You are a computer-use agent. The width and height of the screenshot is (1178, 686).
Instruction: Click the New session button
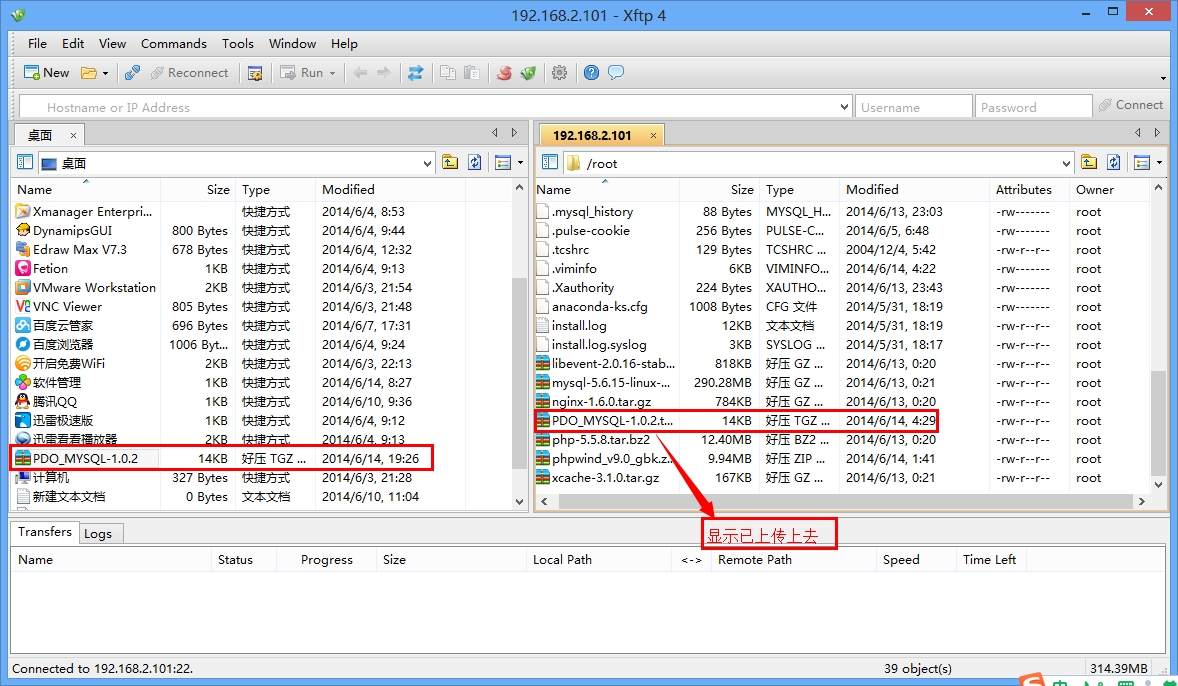[x=47, y=73]
